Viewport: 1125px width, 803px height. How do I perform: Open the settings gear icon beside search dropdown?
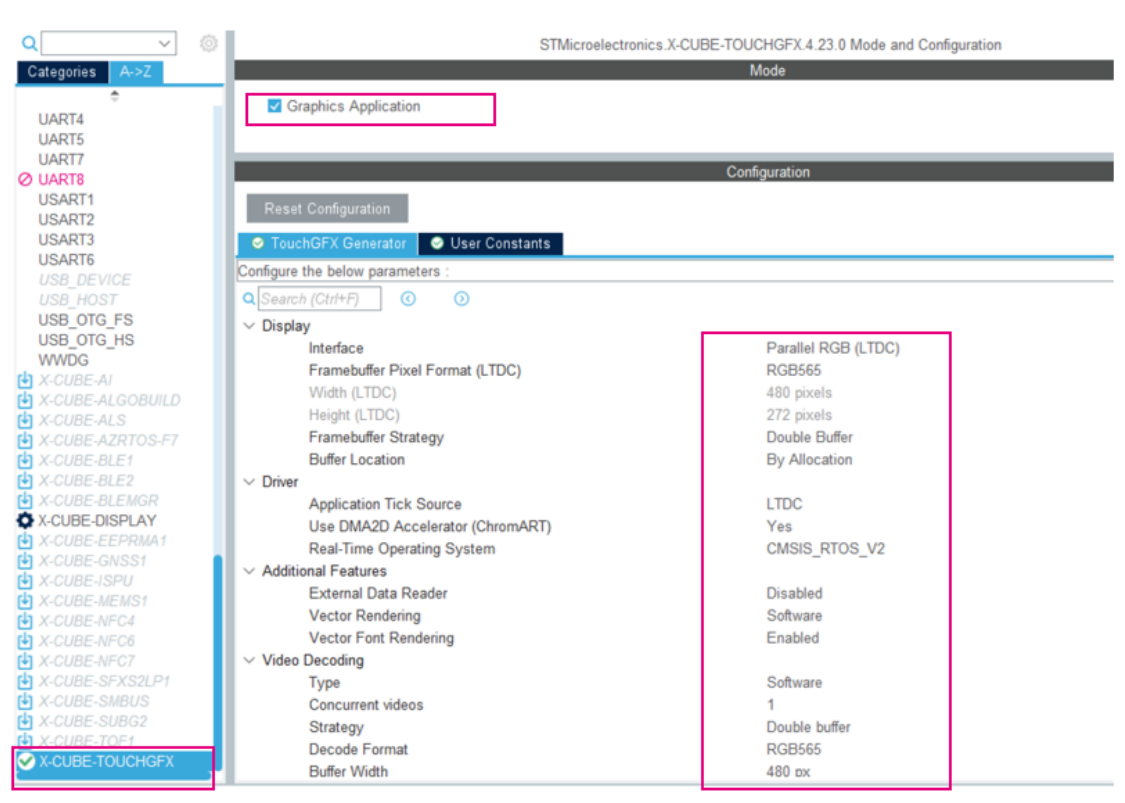click(208, 44)
